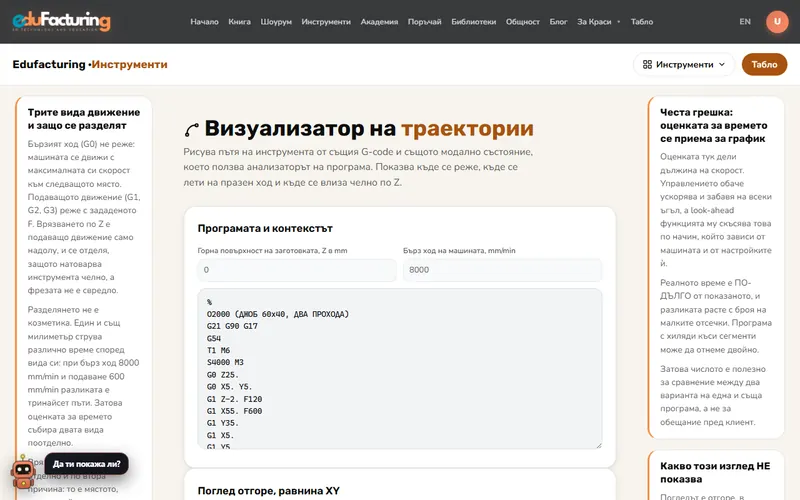Screen dimensions: 800x500
Task: Open the user avatar U menu
Action: 777,21
